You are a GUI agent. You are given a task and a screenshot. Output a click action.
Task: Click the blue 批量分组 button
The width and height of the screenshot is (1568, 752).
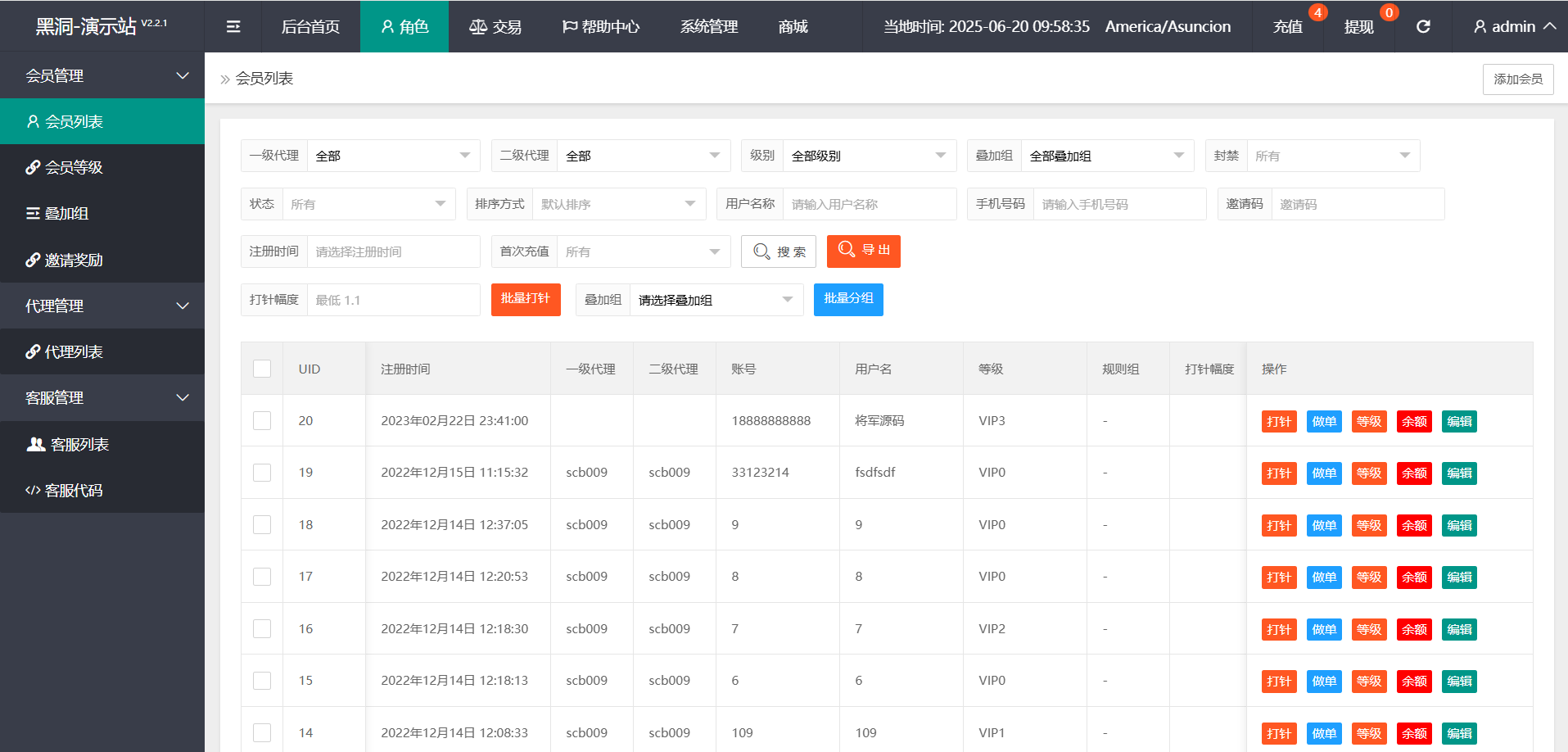(848, 300)
